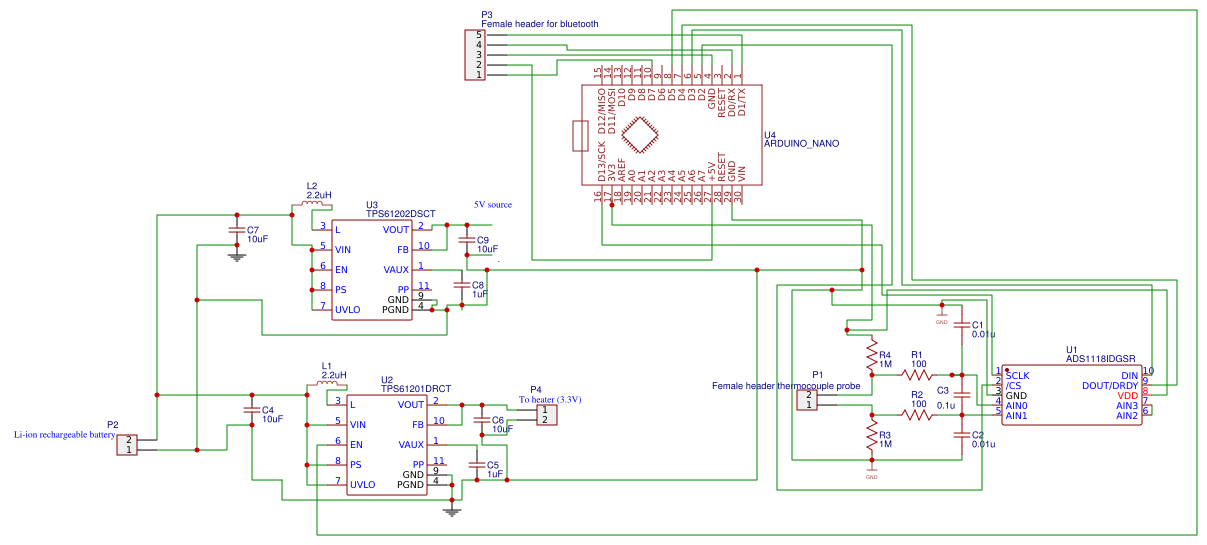Select the R1 100 ohm resistor

917,375
